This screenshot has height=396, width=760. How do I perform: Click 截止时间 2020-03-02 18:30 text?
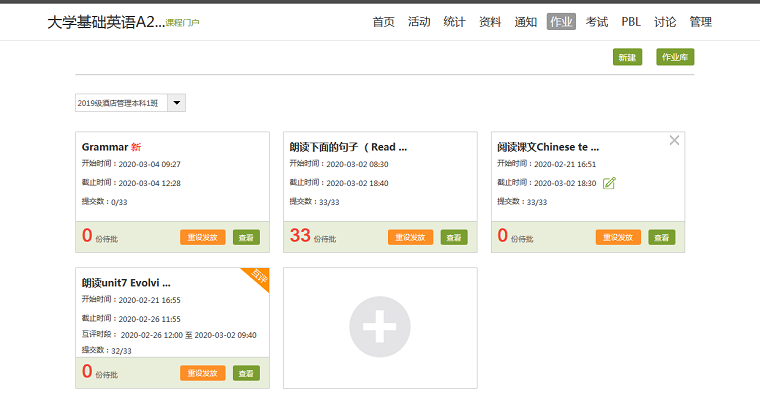click(547, 183)
